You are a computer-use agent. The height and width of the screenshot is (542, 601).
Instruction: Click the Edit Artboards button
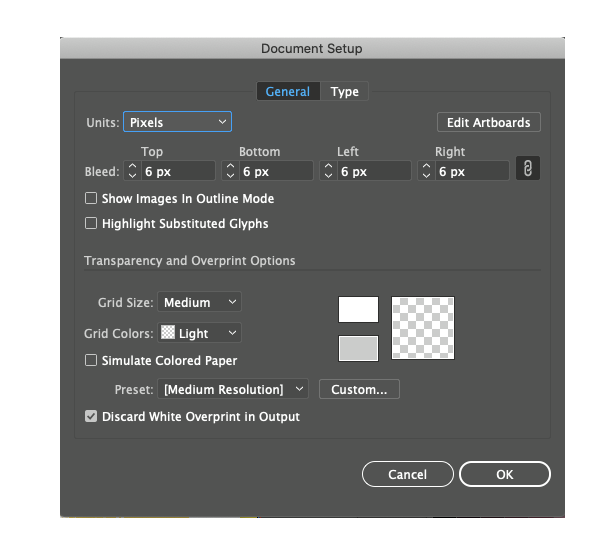point(488,122)
